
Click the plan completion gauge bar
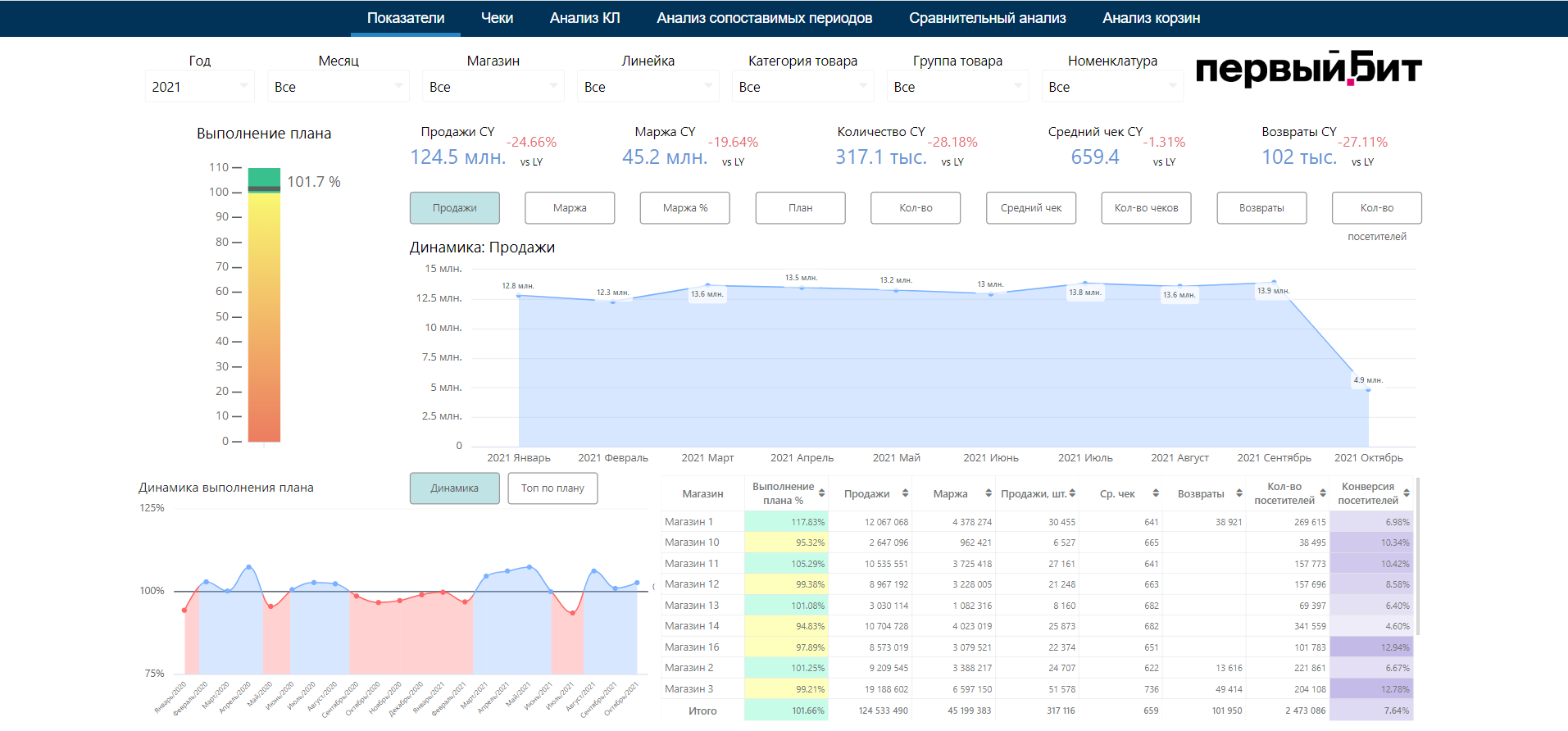pyautogui.click(x=264, y=305)
